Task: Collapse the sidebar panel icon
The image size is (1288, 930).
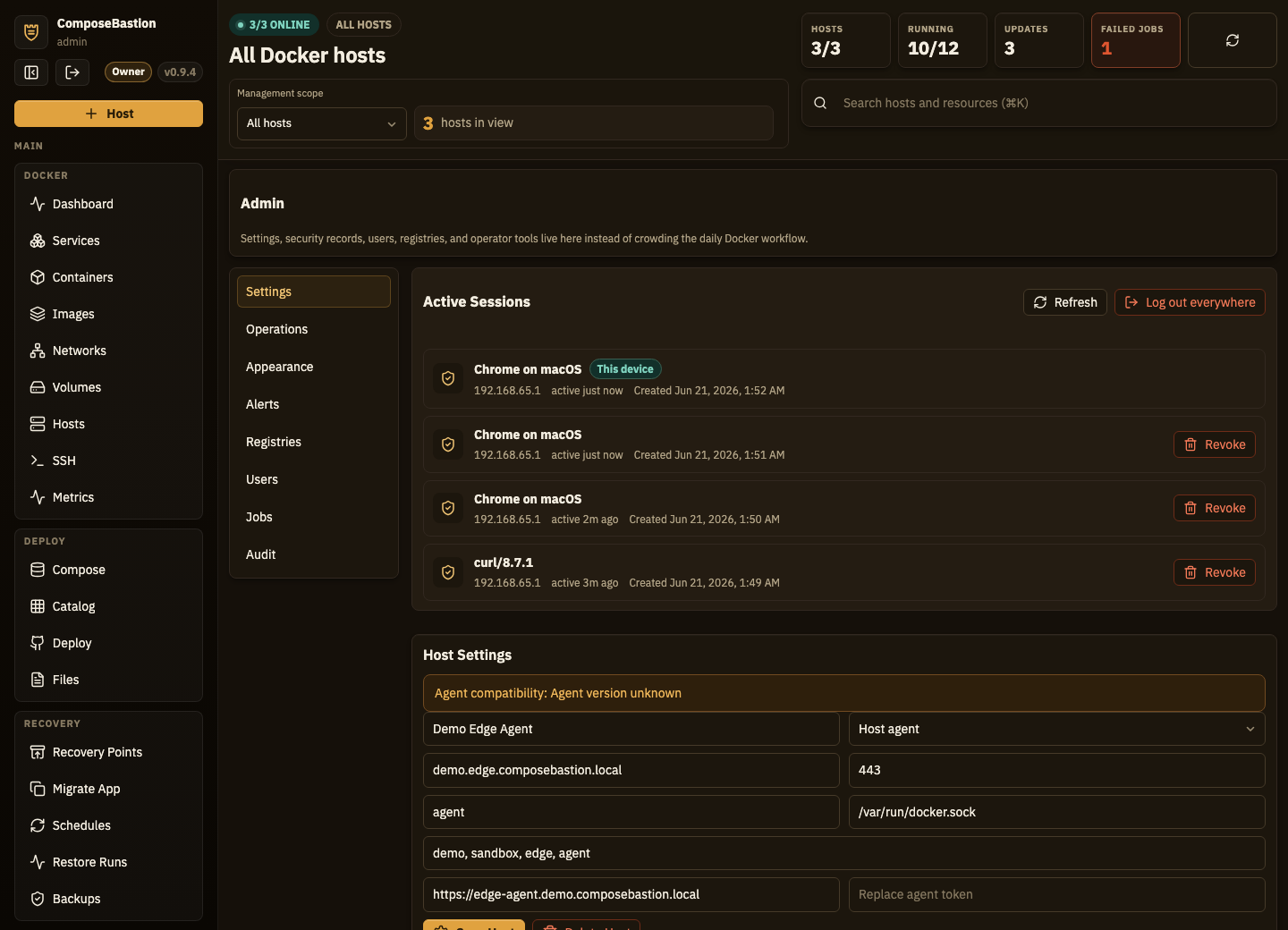Action: (x=31, y=72)
